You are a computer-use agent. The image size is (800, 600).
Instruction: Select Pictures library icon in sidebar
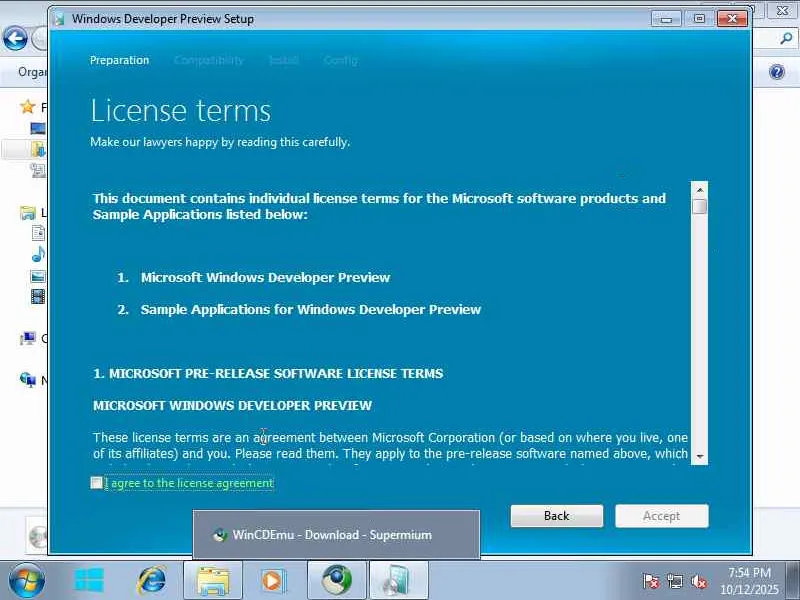click(38, 276)
